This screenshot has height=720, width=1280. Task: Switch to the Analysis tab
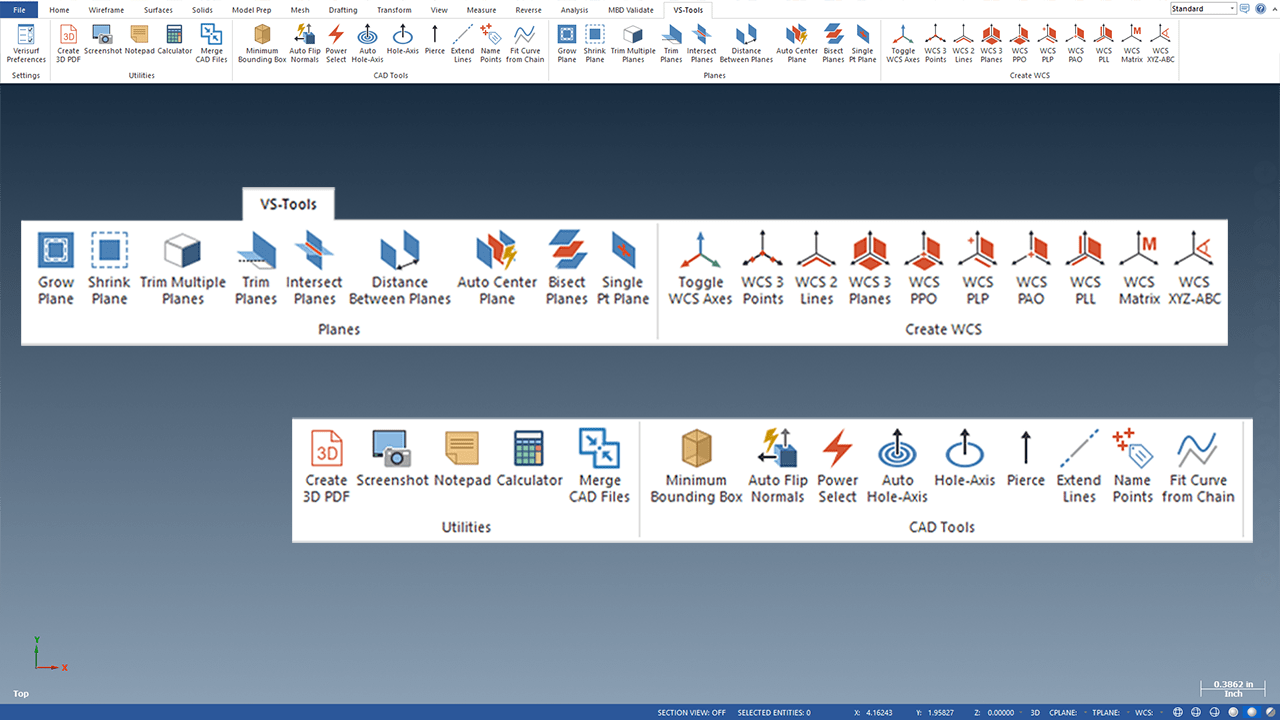pyautogui.click(x=574, y=10)
